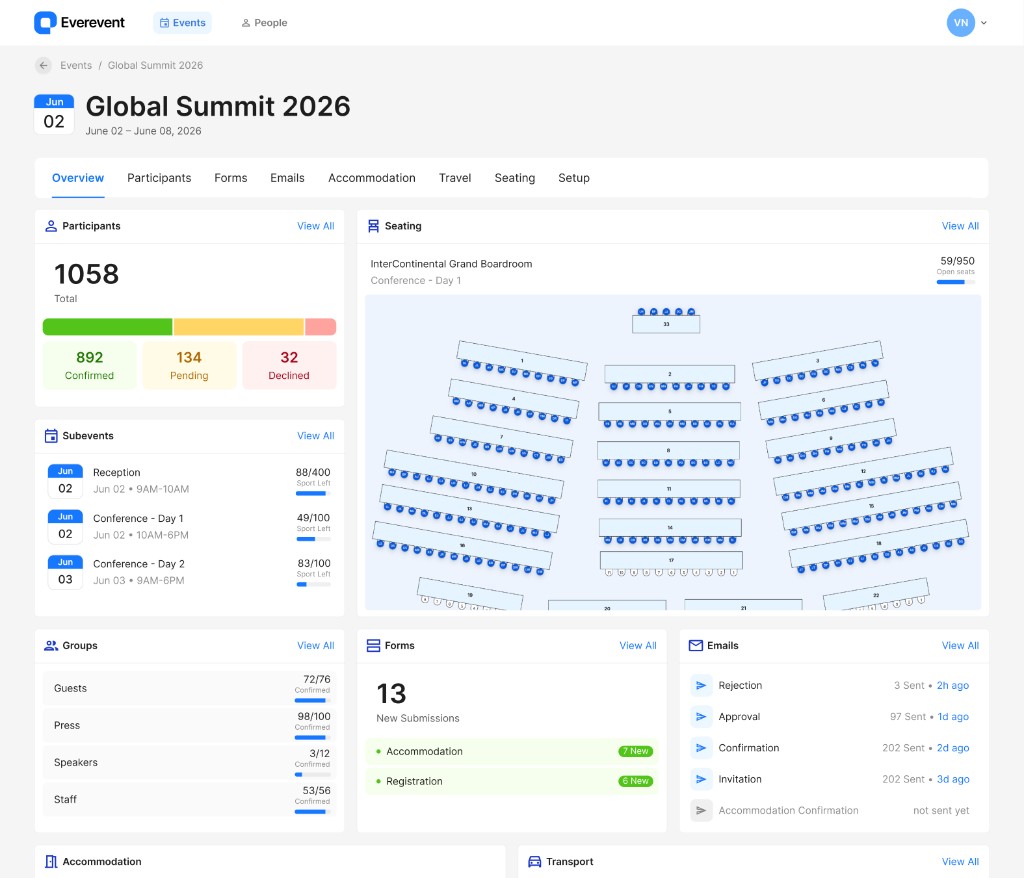Open the Seating tab

[x=514, y=178]
